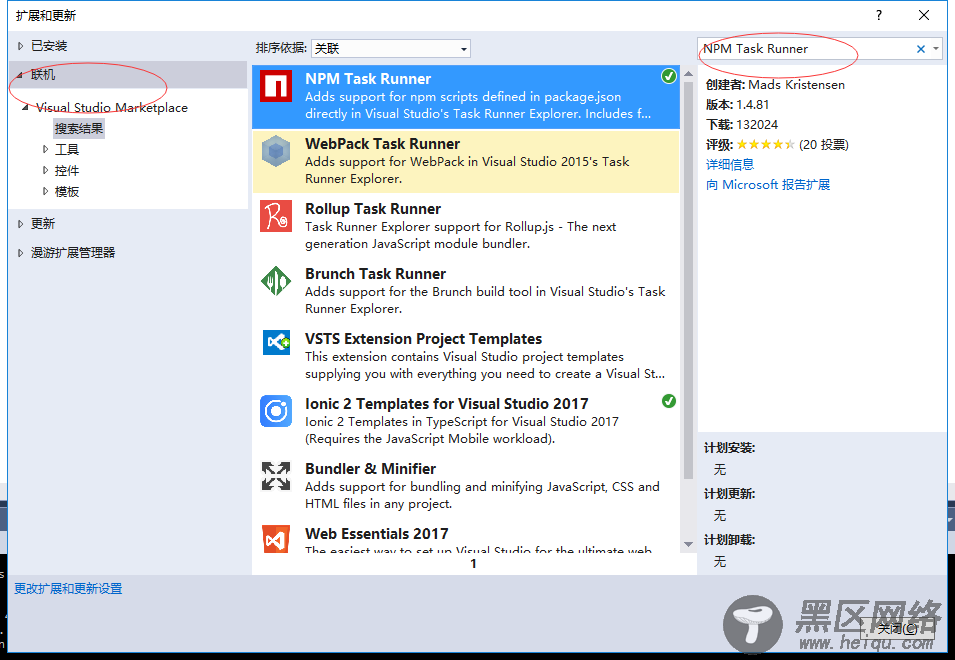Expand the 控件 category
Viewport: 955px width, 660px height.
(x=45, y=170)
